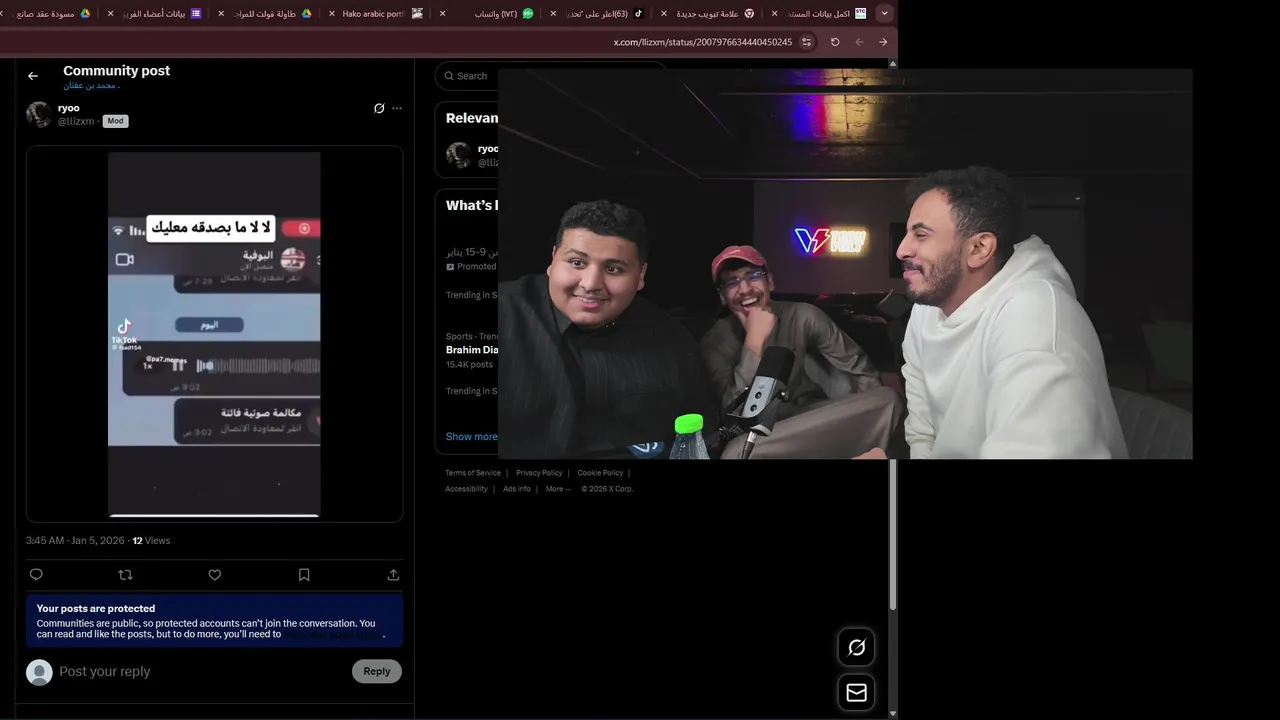The height and width of the screenshot is (720, 1280).
Task: Click the Show more trends link
Action: click(471, 436)
